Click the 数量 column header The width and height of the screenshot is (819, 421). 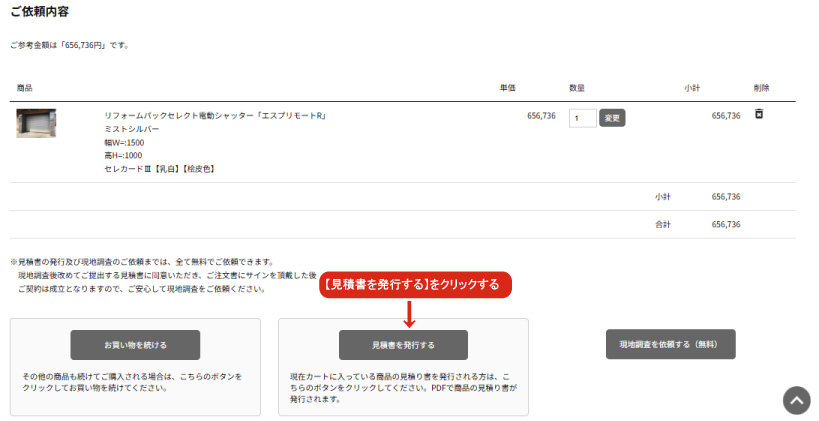point(576,88)
